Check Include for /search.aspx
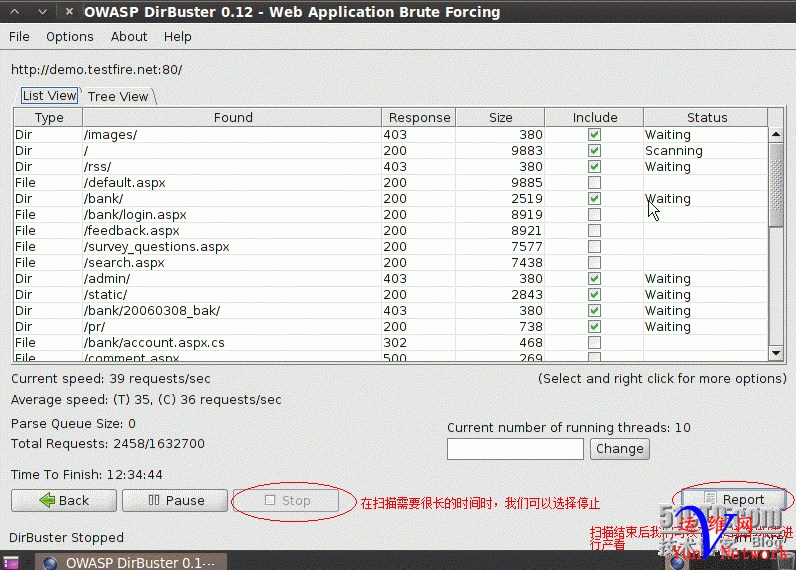The height and width of the screenshot is (570, 796). [594, 262]
